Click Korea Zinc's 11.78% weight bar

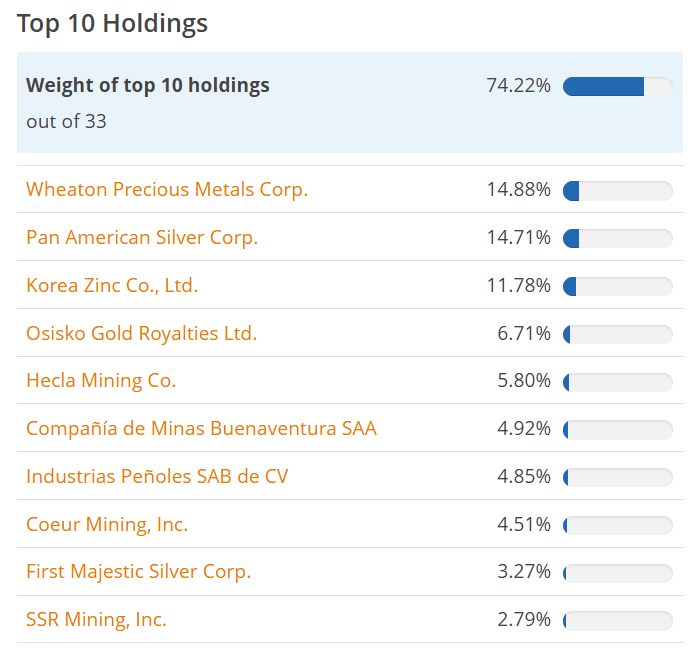[x=618, y=286]
